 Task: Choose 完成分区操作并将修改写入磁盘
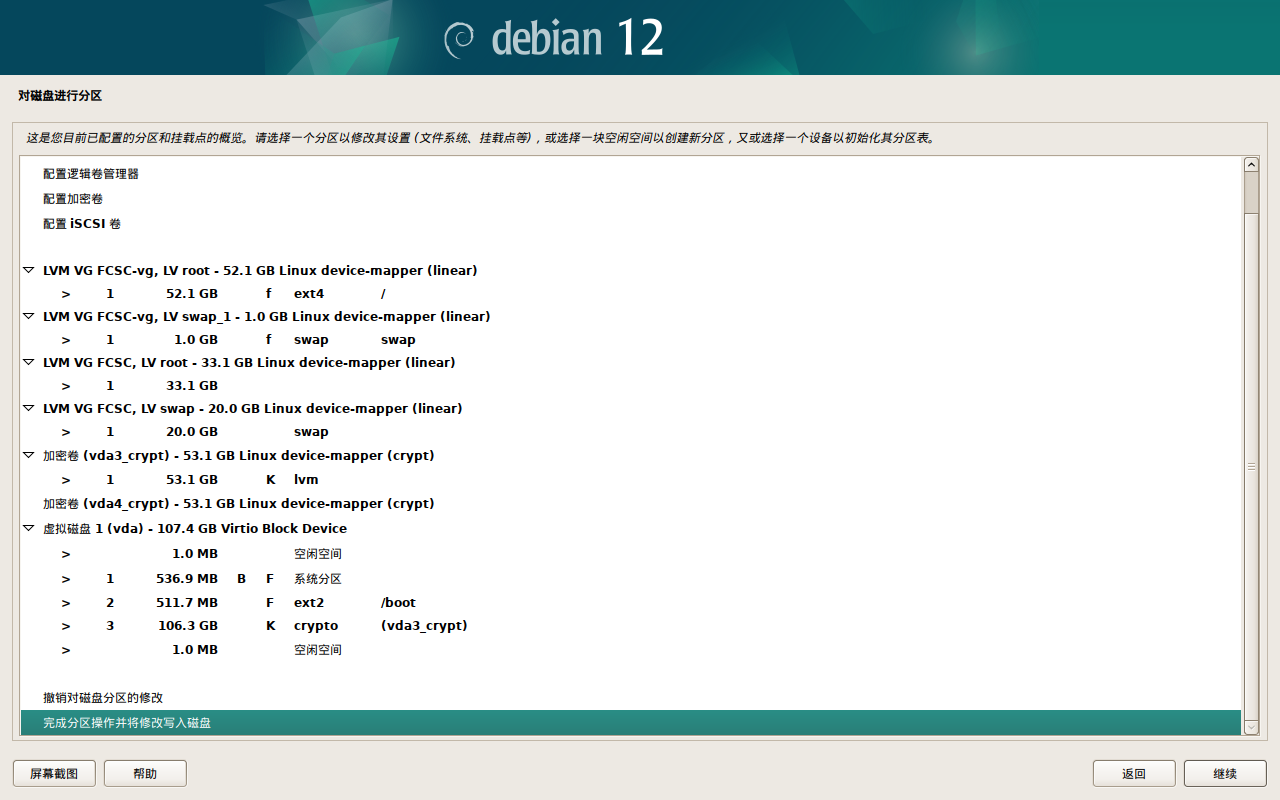pos(631,723)
